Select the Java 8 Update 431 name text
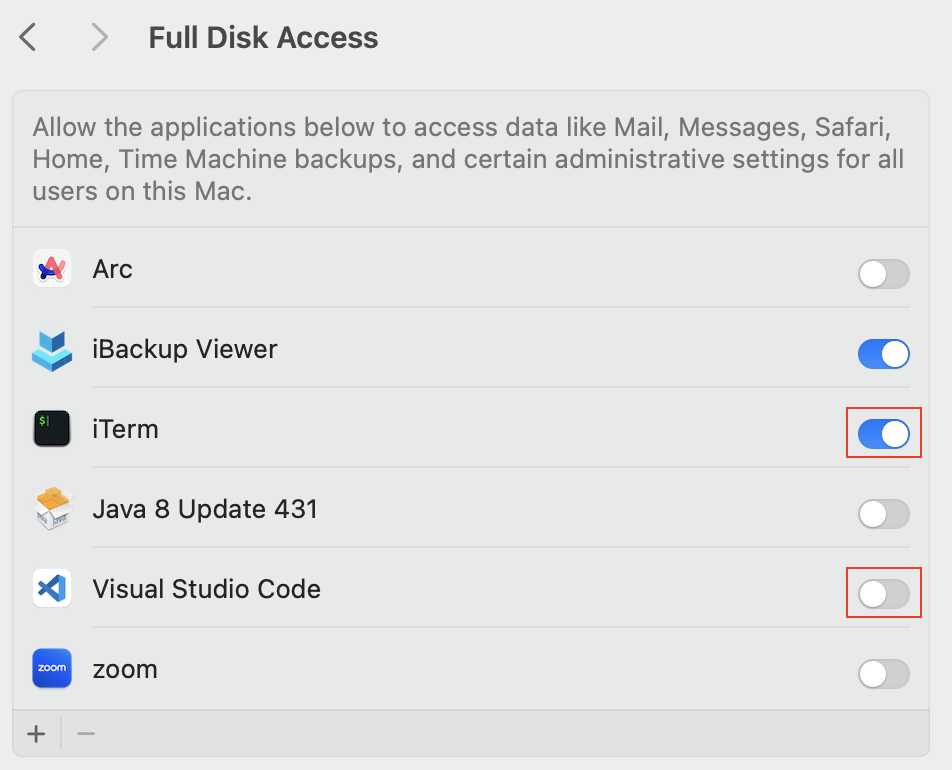952x770 pixels. point(205,509)
